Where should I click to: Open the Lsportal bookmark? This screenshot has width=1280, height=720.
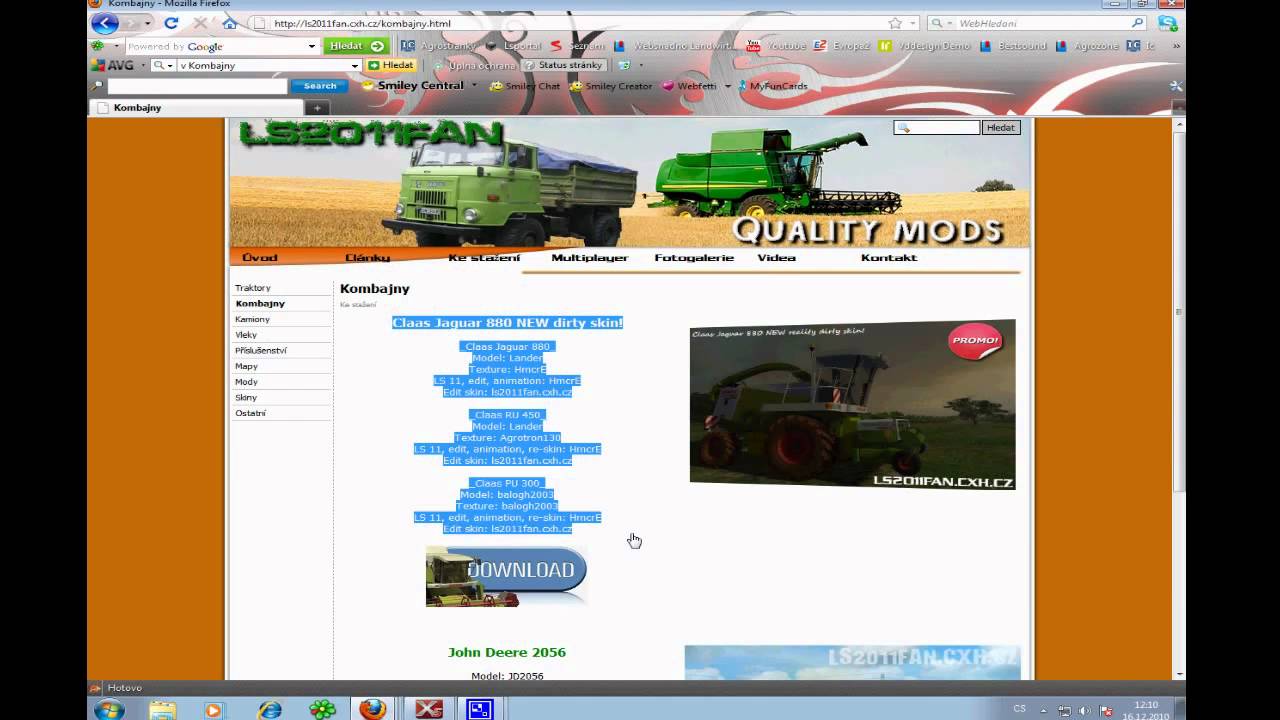coord(514,46)
